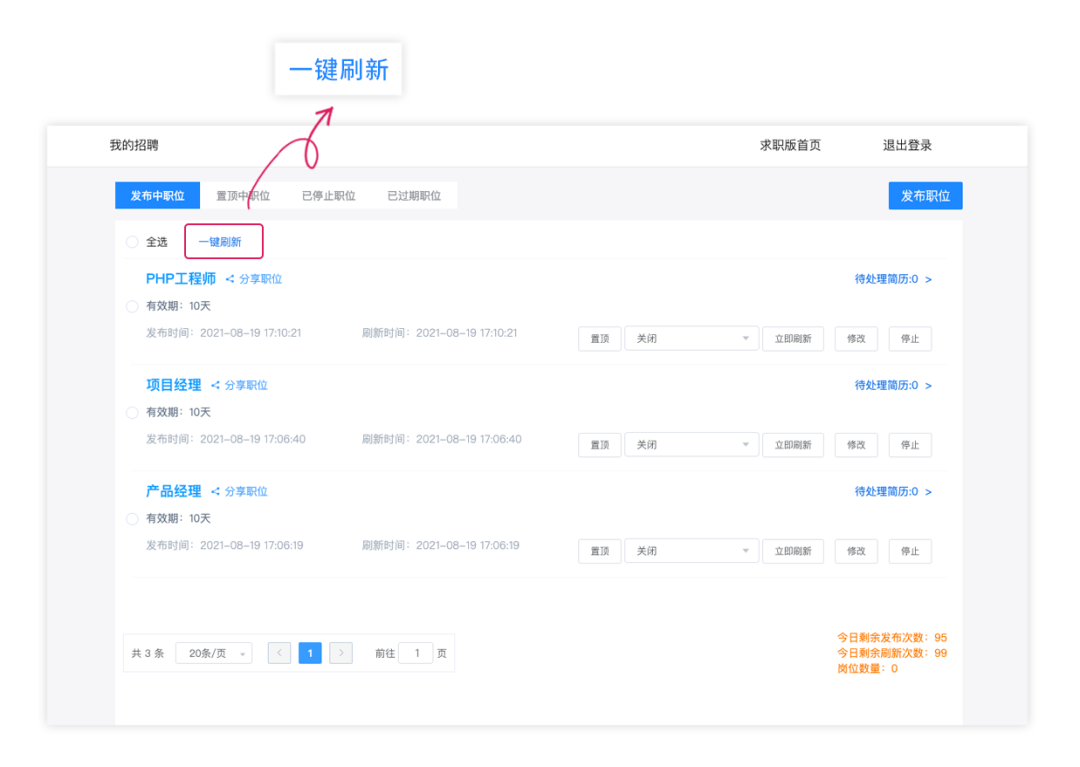Click the 一键刷新 button

223,241
